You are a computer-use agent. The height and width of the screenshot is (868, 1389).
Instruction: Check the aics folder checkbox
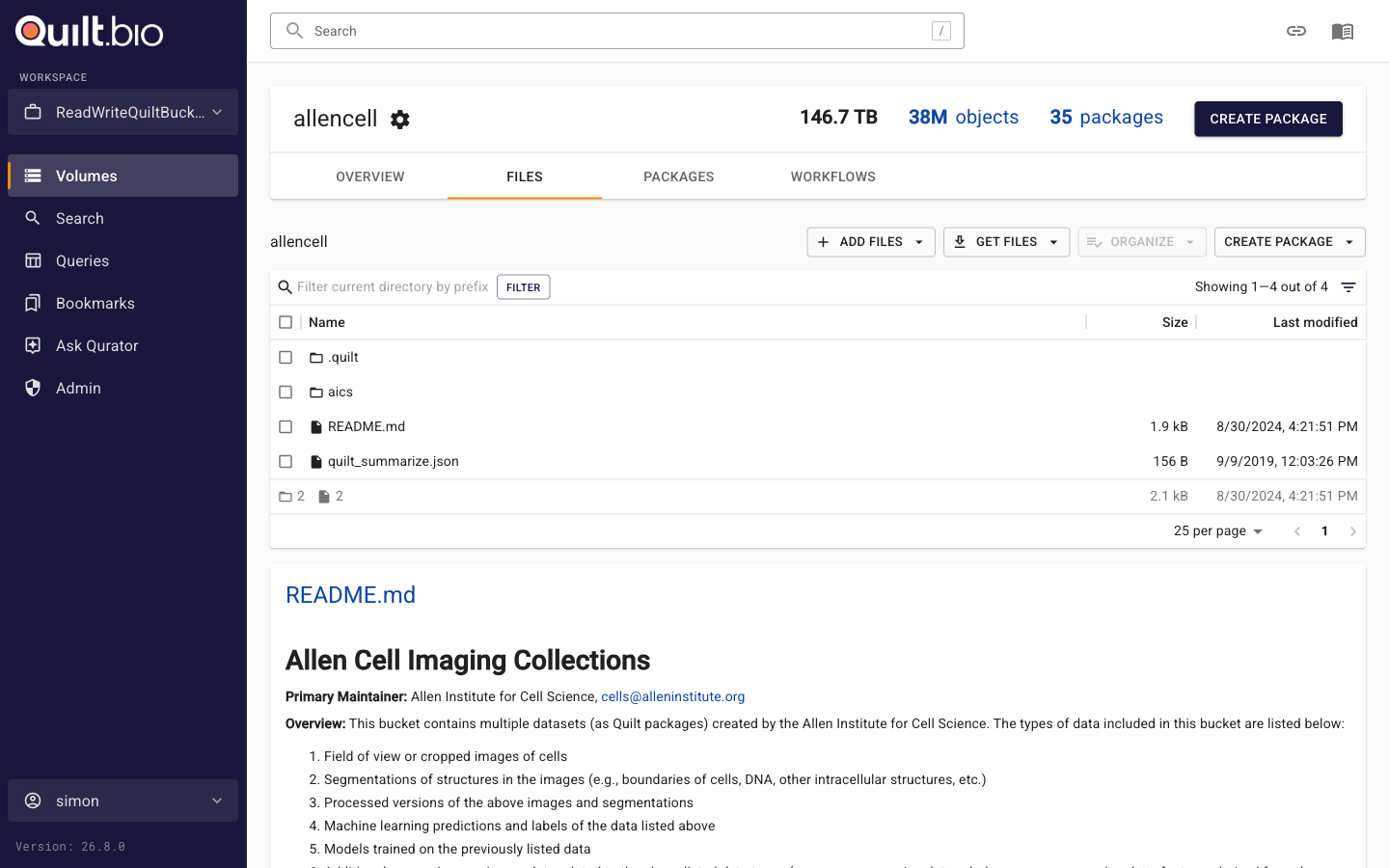[286, 392]
